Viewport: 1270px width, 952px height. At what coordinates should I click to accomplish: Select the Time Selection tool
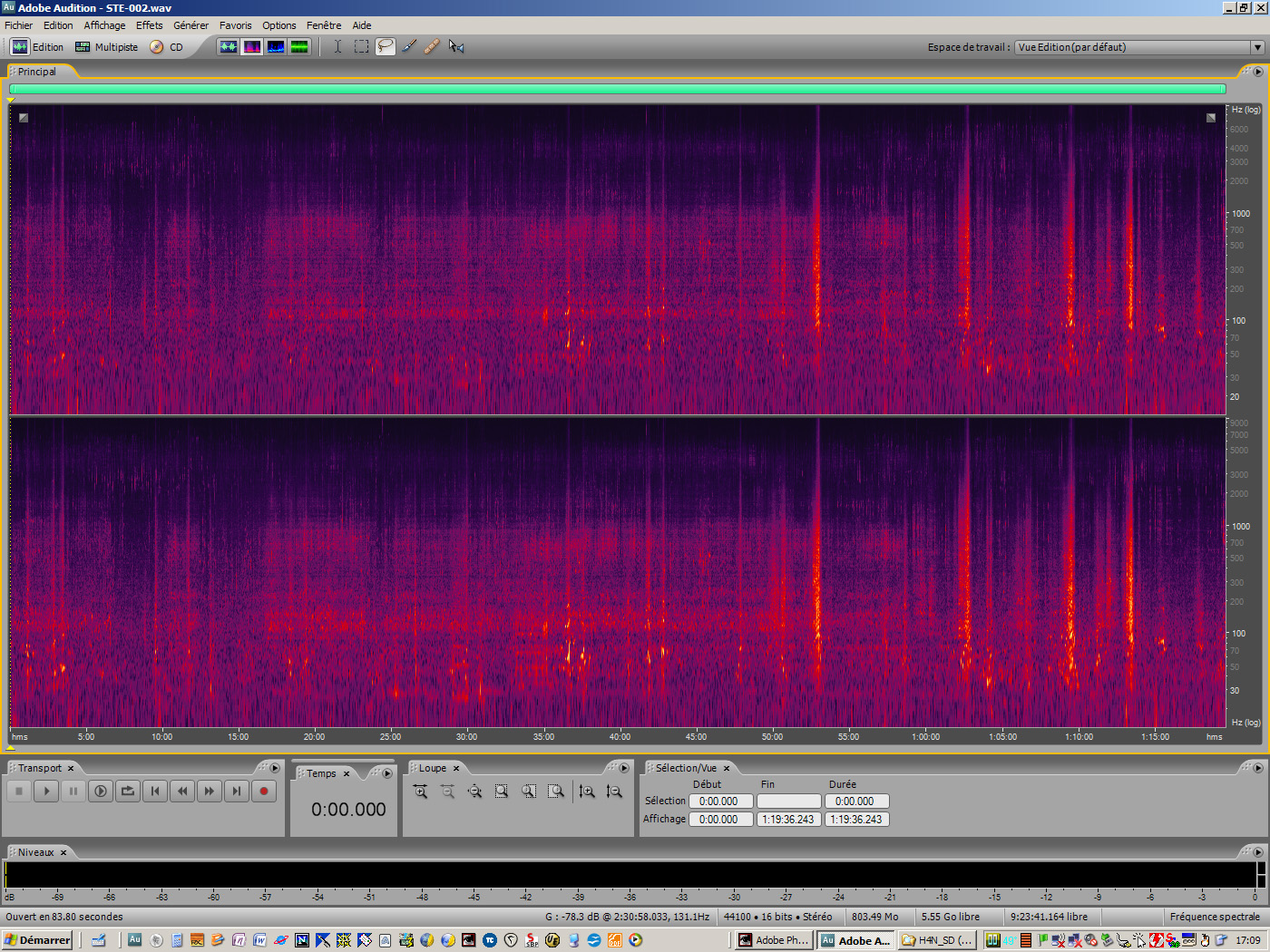click(337, 46)
